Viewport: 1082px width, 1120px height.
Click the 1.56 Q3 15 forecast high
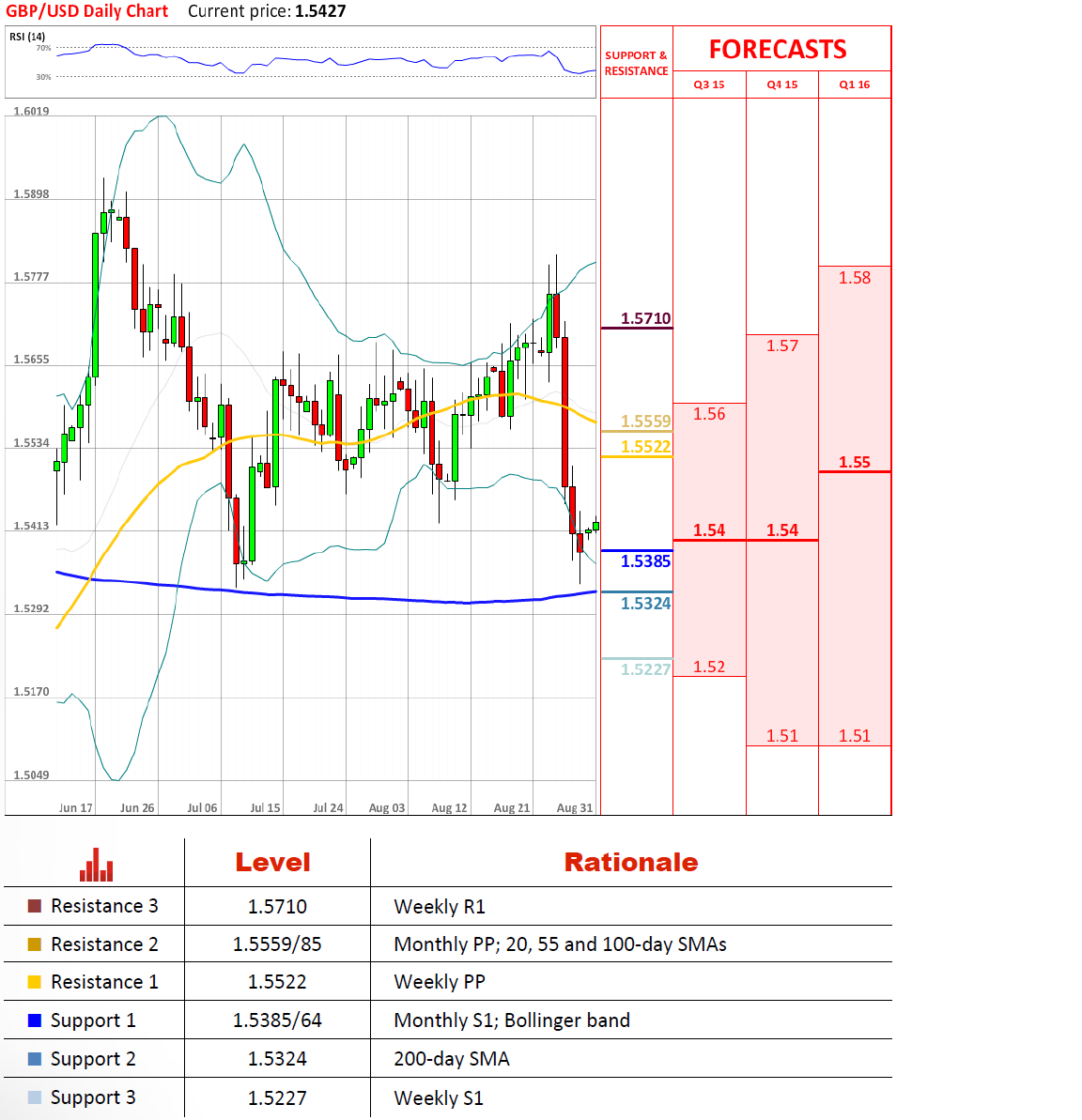709,414
